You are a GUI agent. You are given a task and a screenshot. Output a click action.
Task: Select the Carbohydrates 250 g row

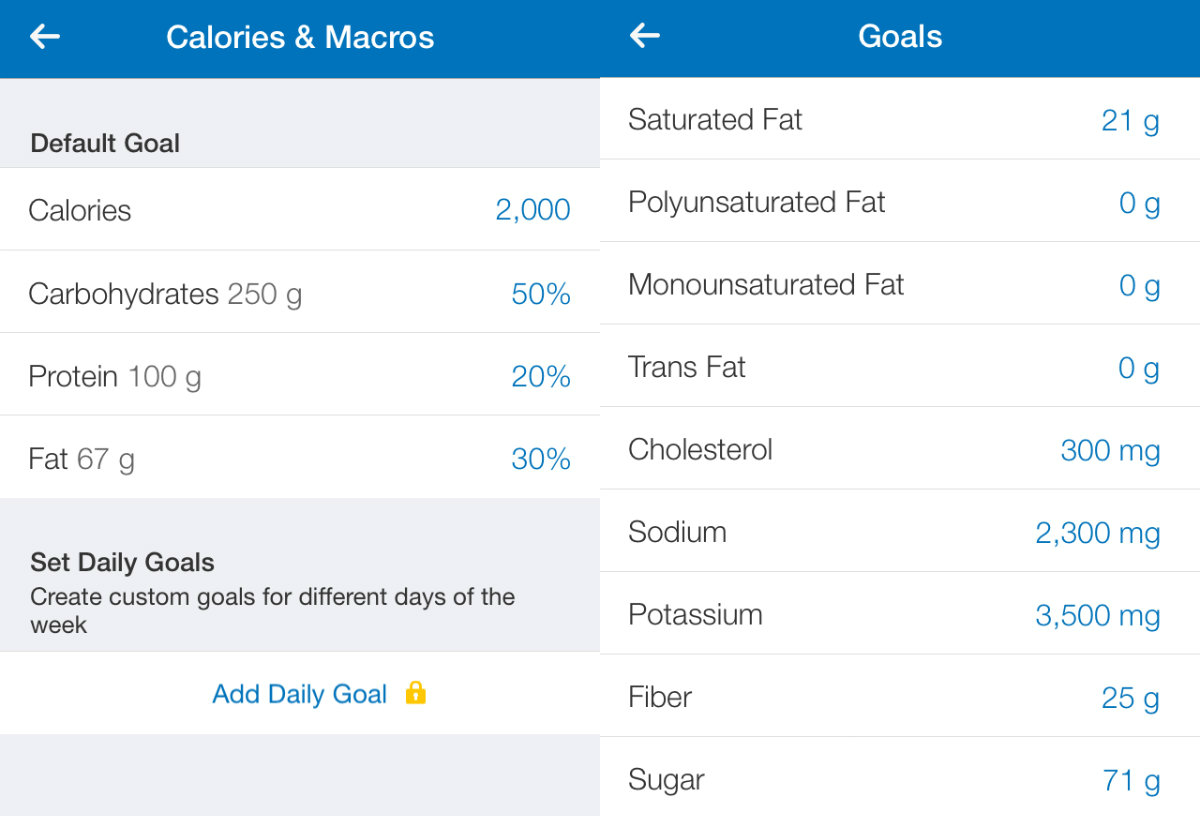coord(165,294)
